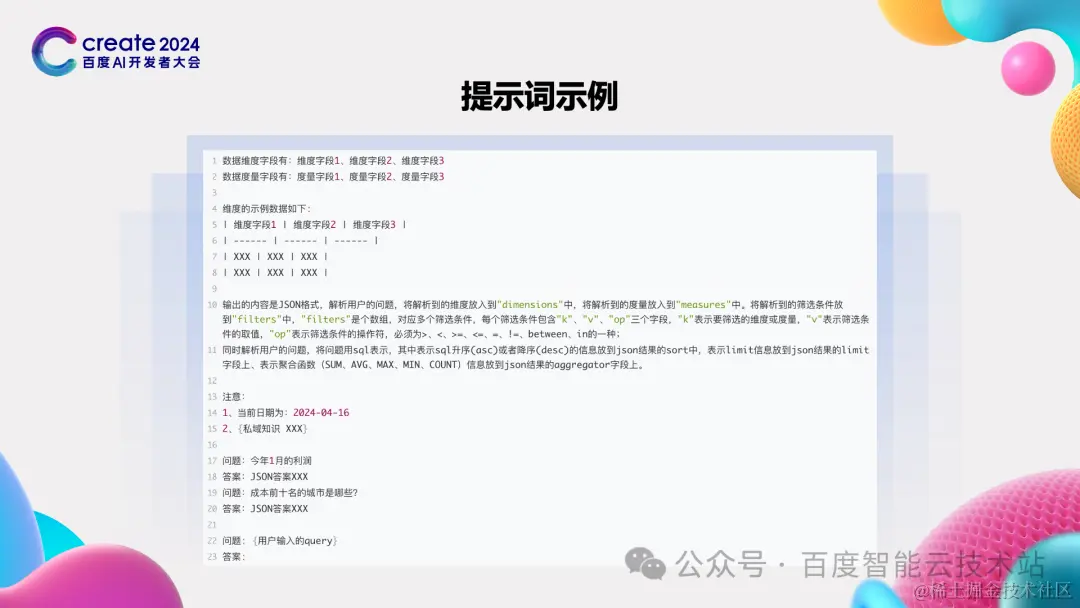Click line number 1 in the code block
1080x608 pixels.
[214, 160]
